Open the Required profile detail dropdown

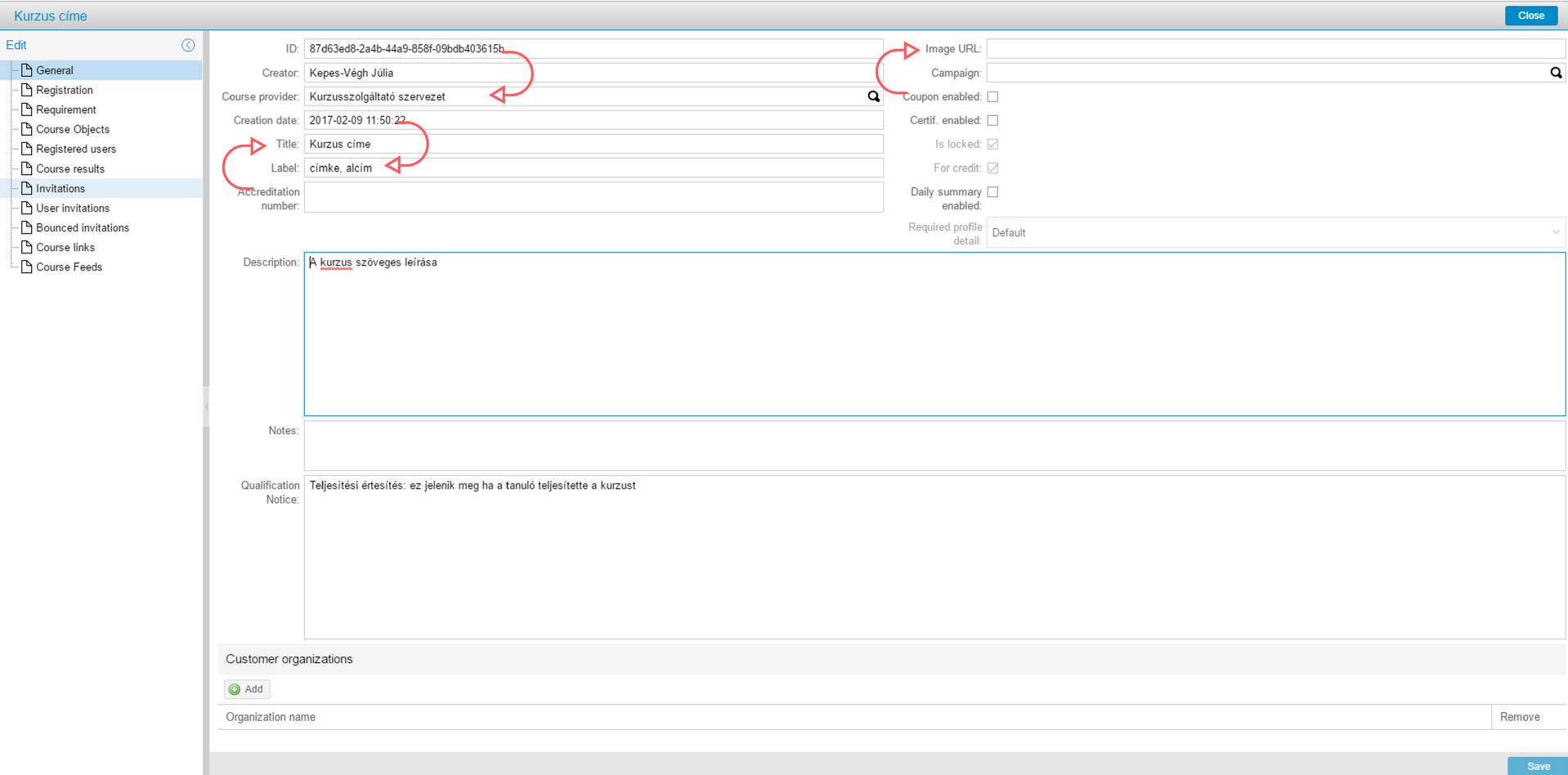coord(1275,233)
